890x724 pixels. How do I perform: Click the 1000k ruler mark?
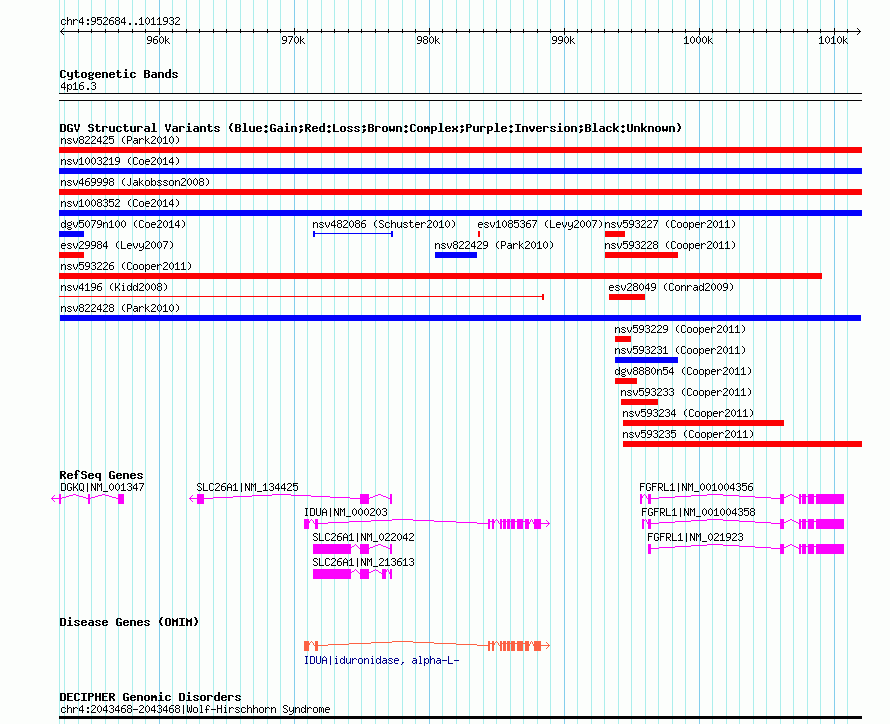[698, 40]
